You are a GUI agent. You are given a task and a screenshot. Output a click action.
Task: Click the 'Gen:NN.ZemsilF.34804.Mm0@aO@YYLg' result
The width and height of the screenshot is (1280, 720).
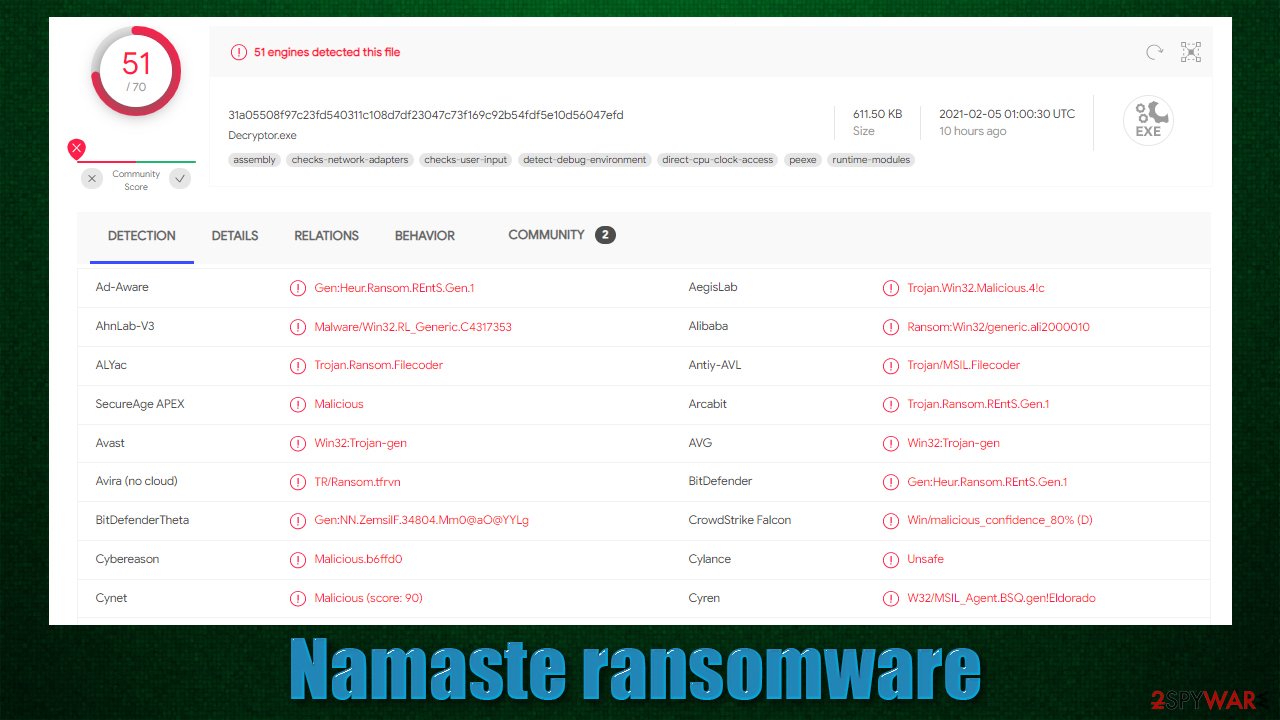(421, 521)
